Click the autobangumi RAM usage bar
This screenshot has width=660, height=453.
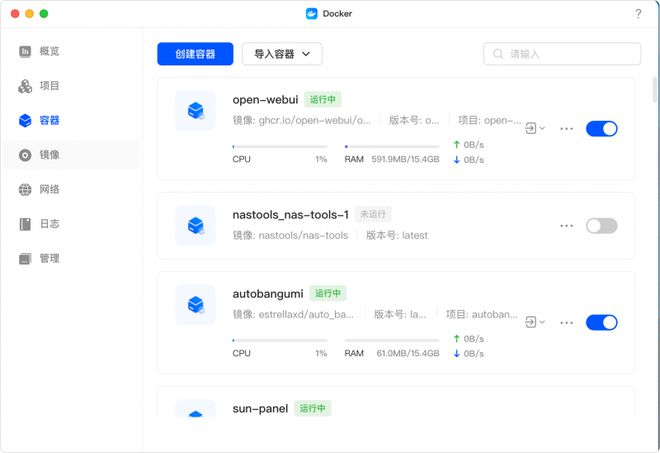[x=392, y=340]
